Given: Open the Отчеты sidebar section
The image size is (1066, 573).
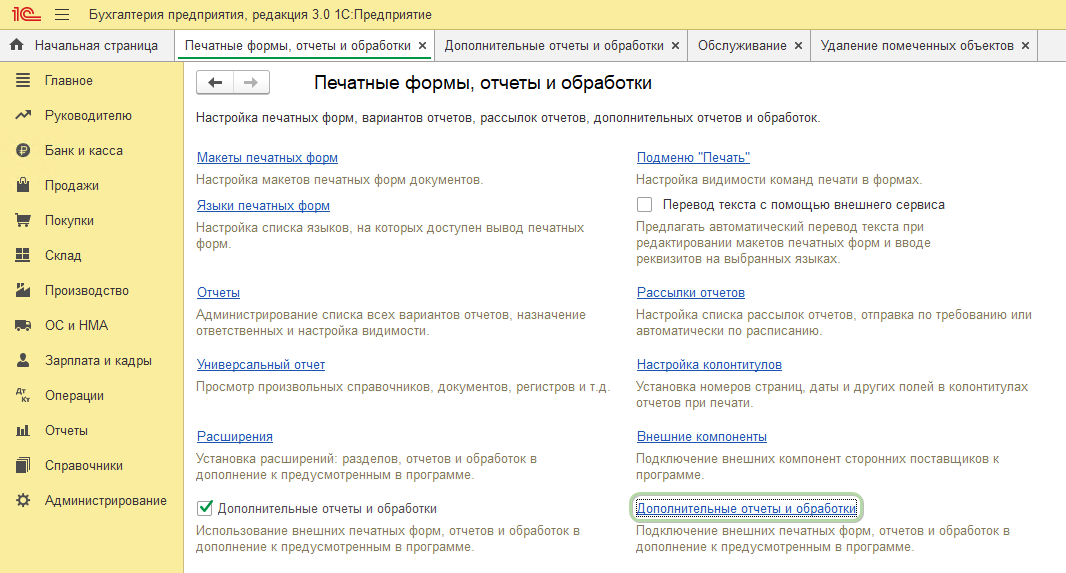Looking at the screenshot, I should [67, 430].
